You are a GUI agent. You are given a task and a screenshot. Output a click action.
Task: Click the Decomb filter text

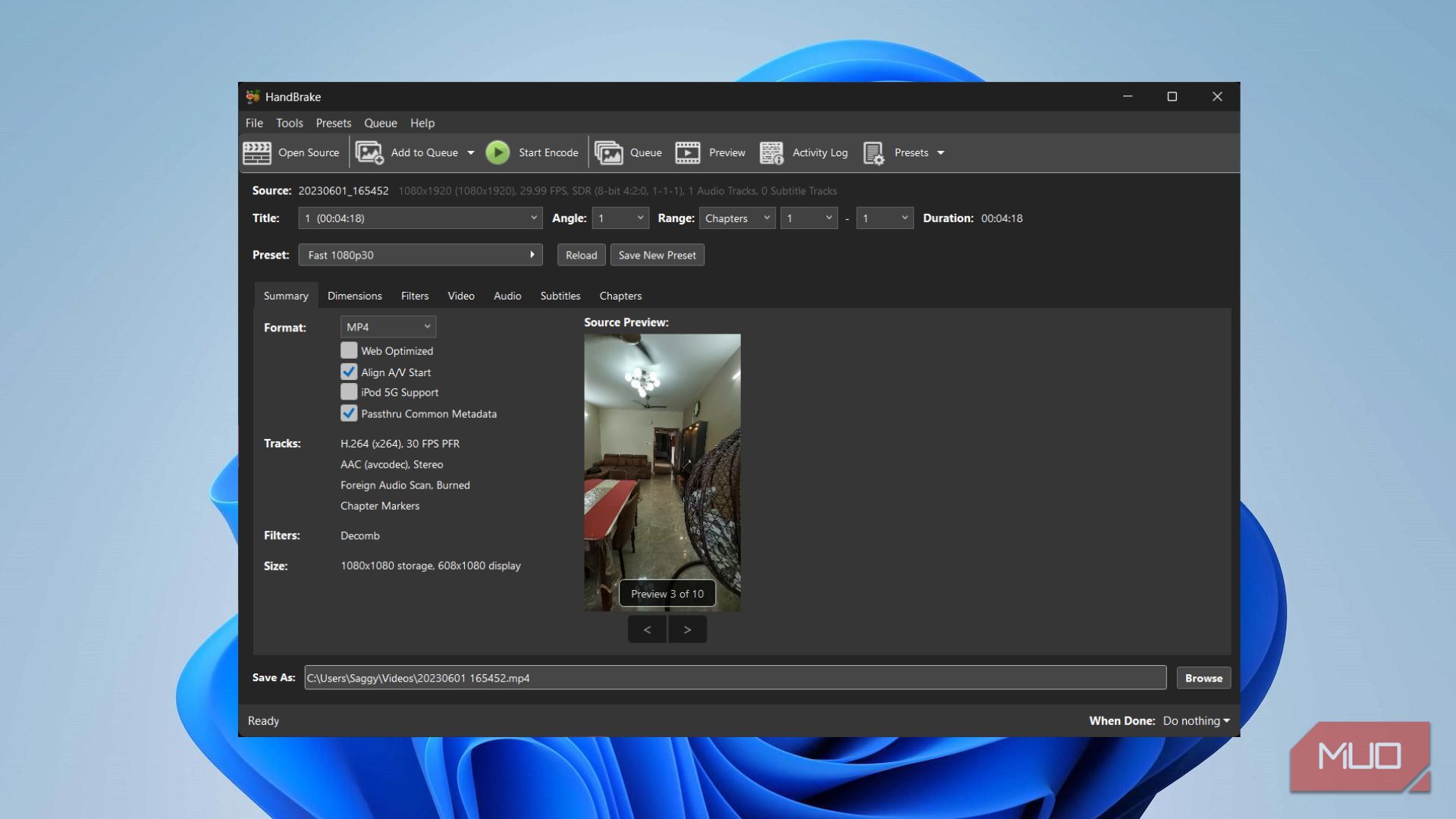pos(360,535)
